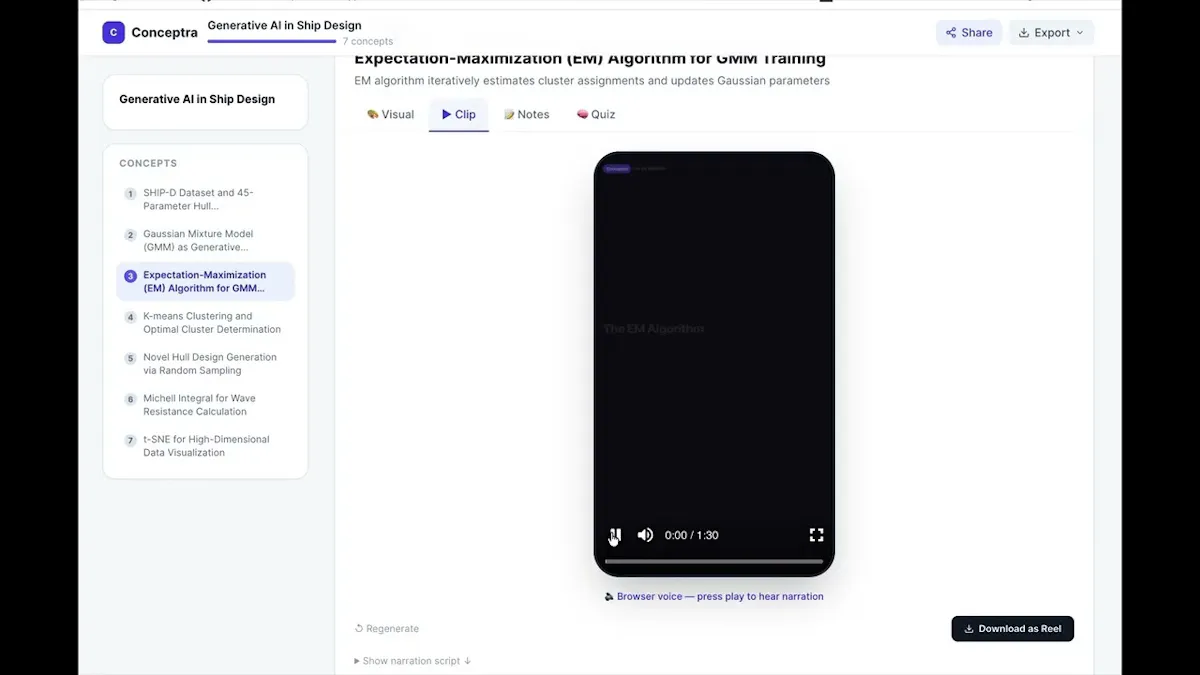This screenshot has height=675, width=1200.
Task: Click the Regenerate link
Action: coord(387,629)
